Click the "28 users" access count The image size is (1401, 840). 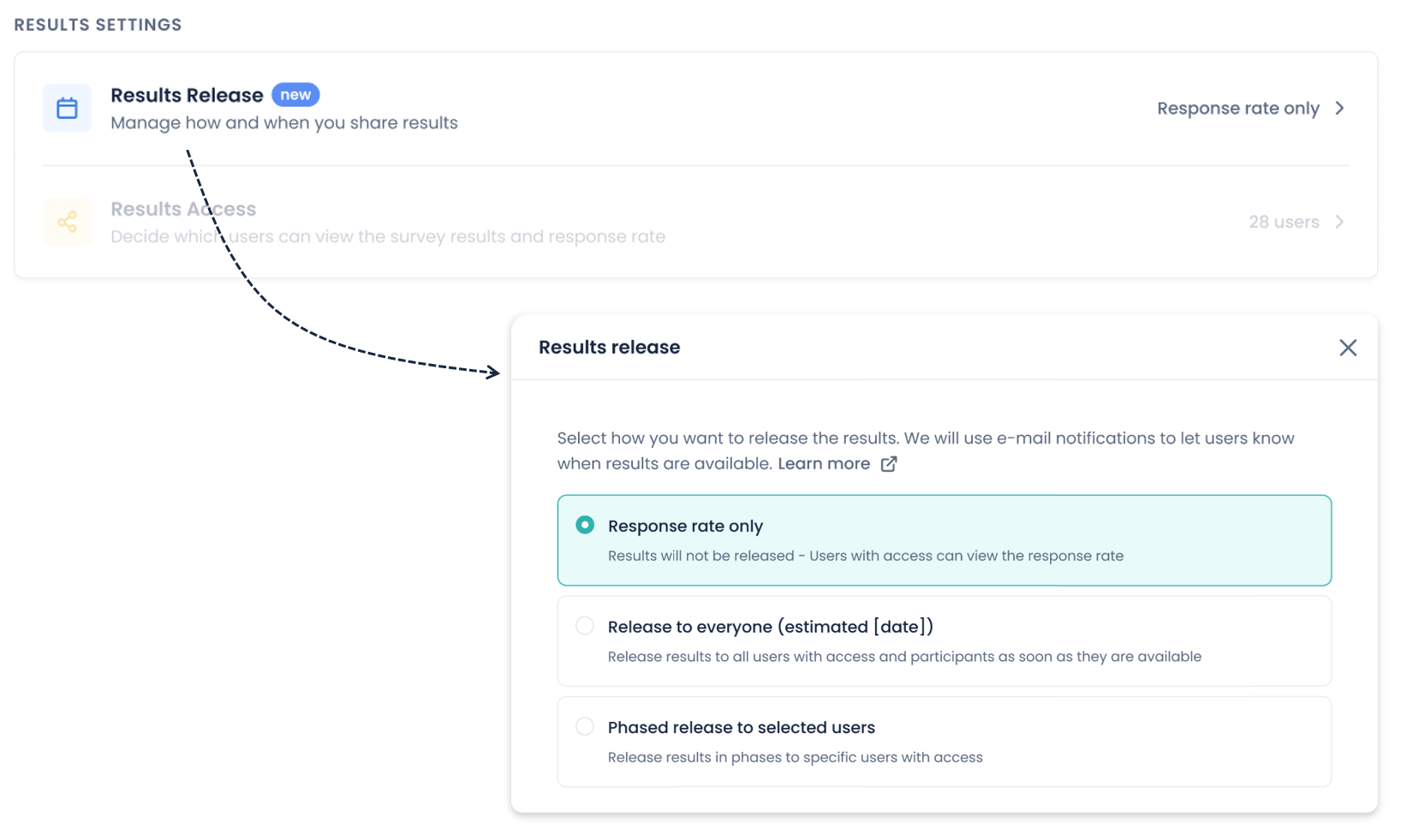click(1283, 223)
